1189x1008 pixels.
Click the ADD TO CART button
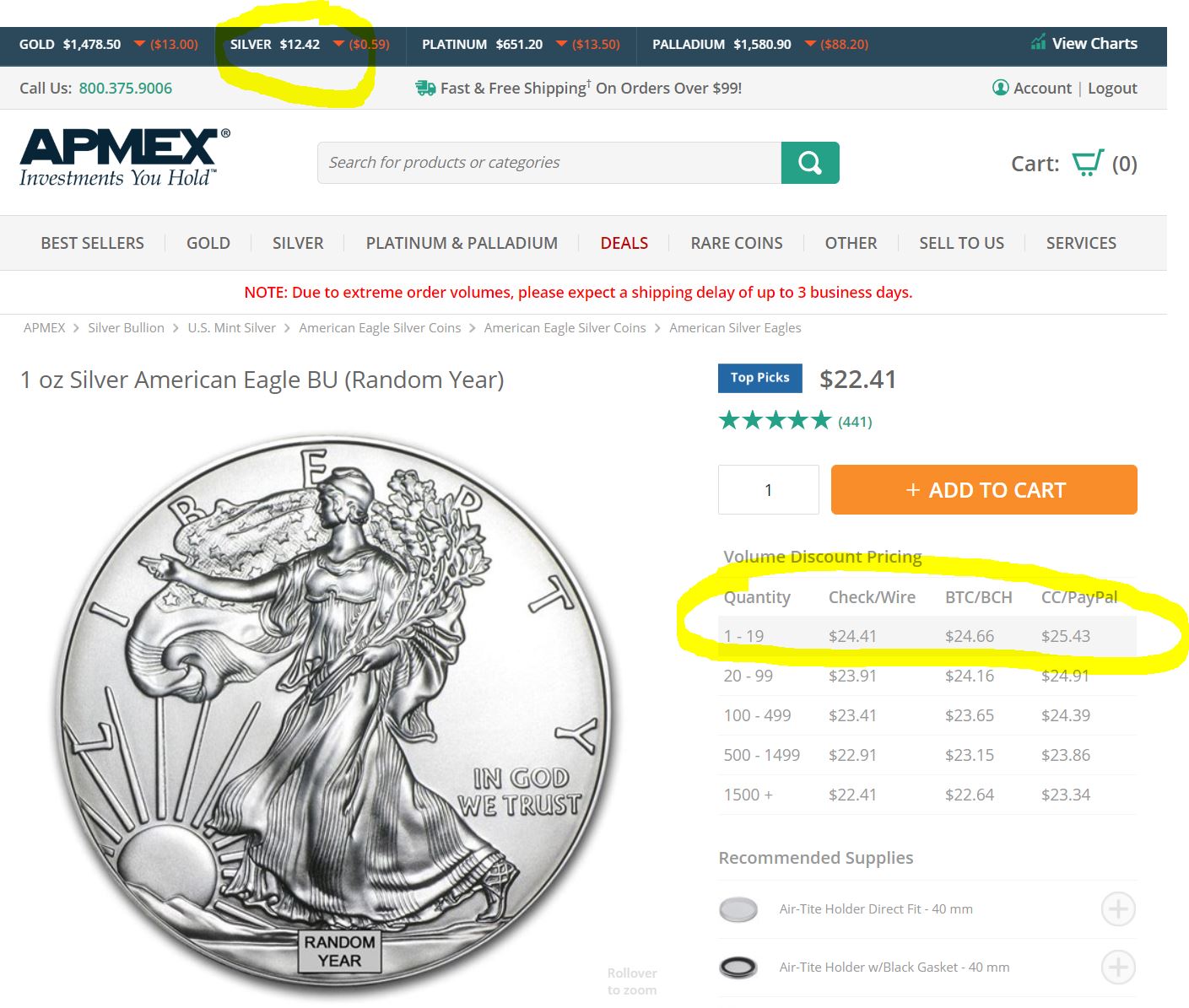(984, 489)
